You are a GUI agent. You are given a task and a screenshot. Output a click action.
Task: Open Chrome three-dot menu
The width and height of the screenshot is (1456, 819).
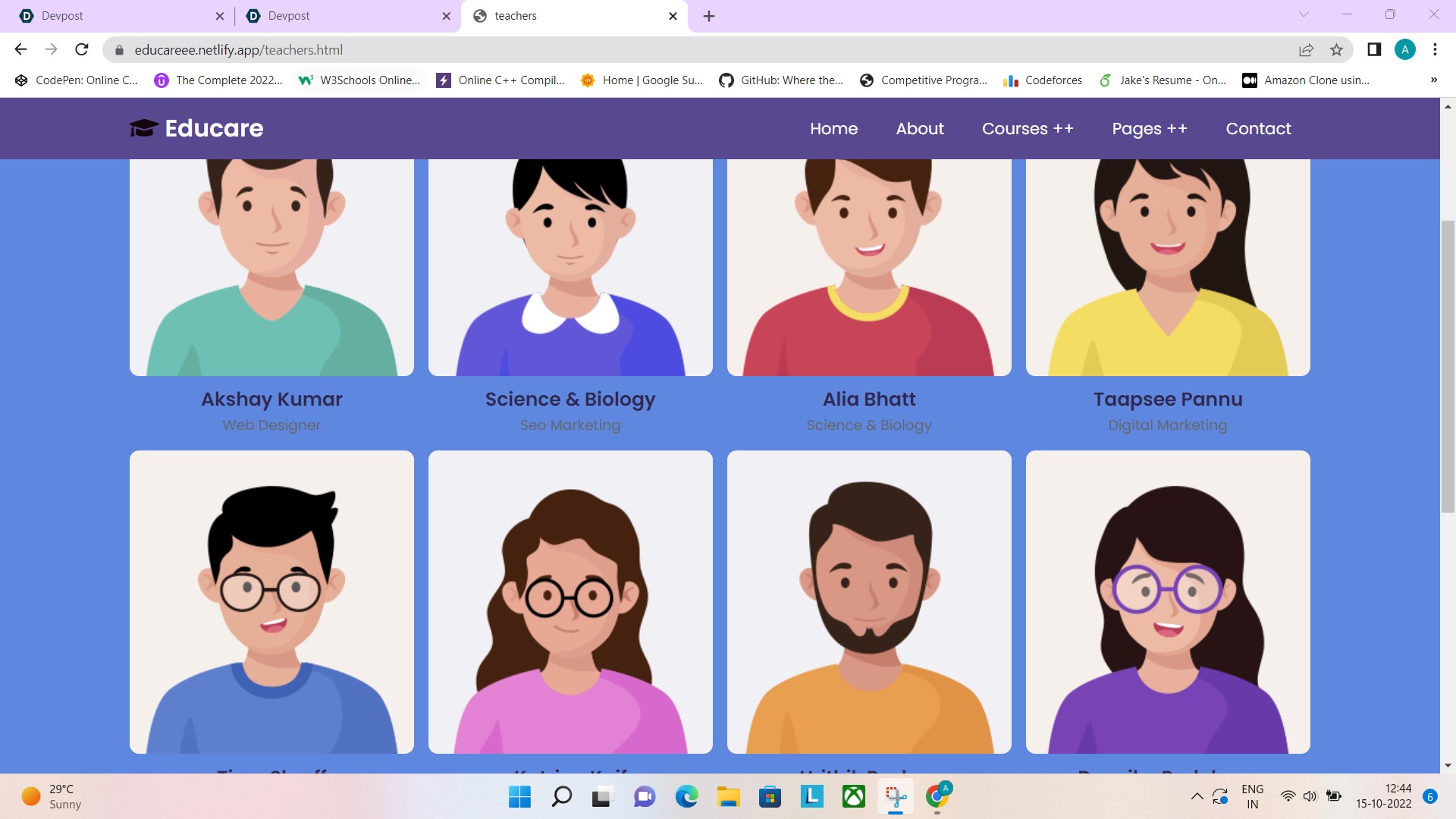point(1435,50)
